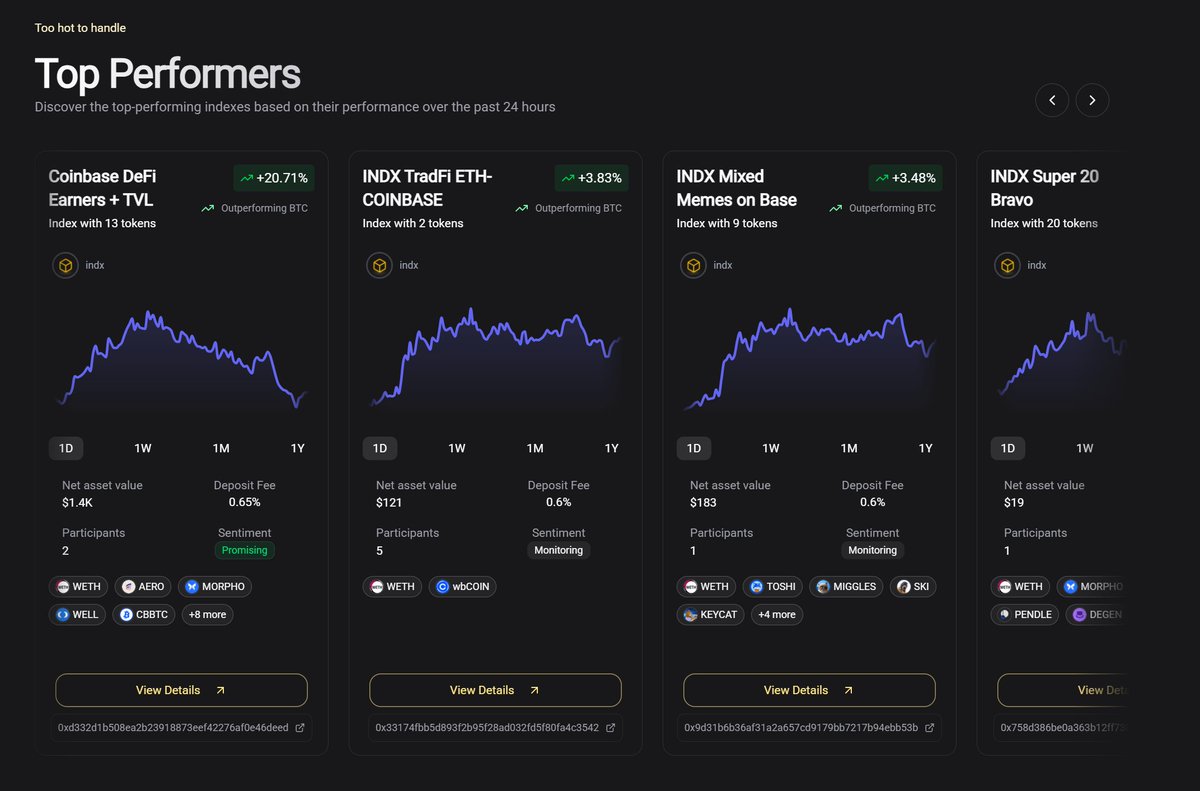
Task: Click WETH token chip on Mixed Memes card
Action: (707, 586)
